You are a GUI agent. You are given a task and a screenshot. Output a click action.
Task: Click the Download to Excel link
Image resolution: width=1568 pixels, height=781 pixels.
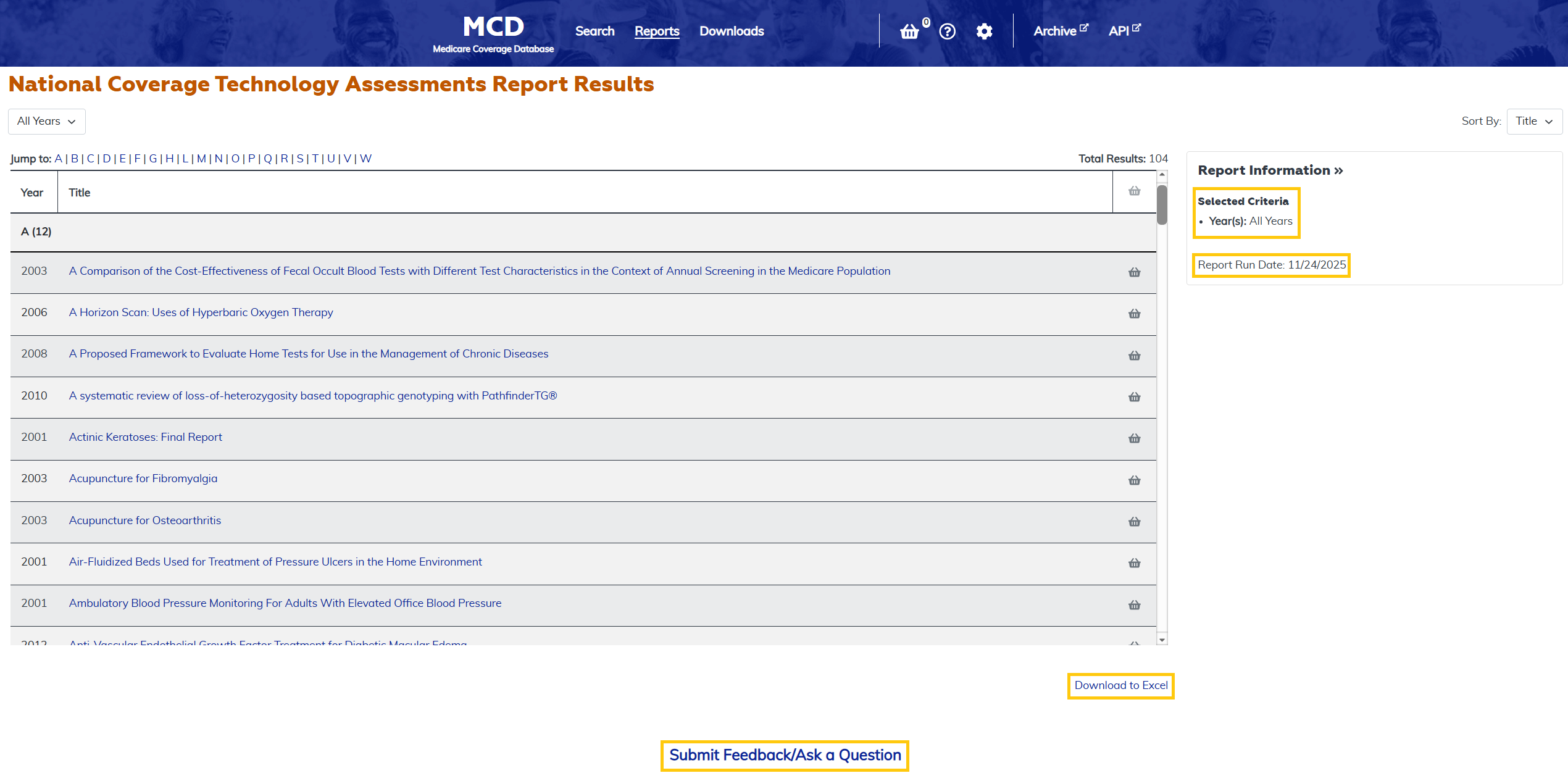point(1120,685)
